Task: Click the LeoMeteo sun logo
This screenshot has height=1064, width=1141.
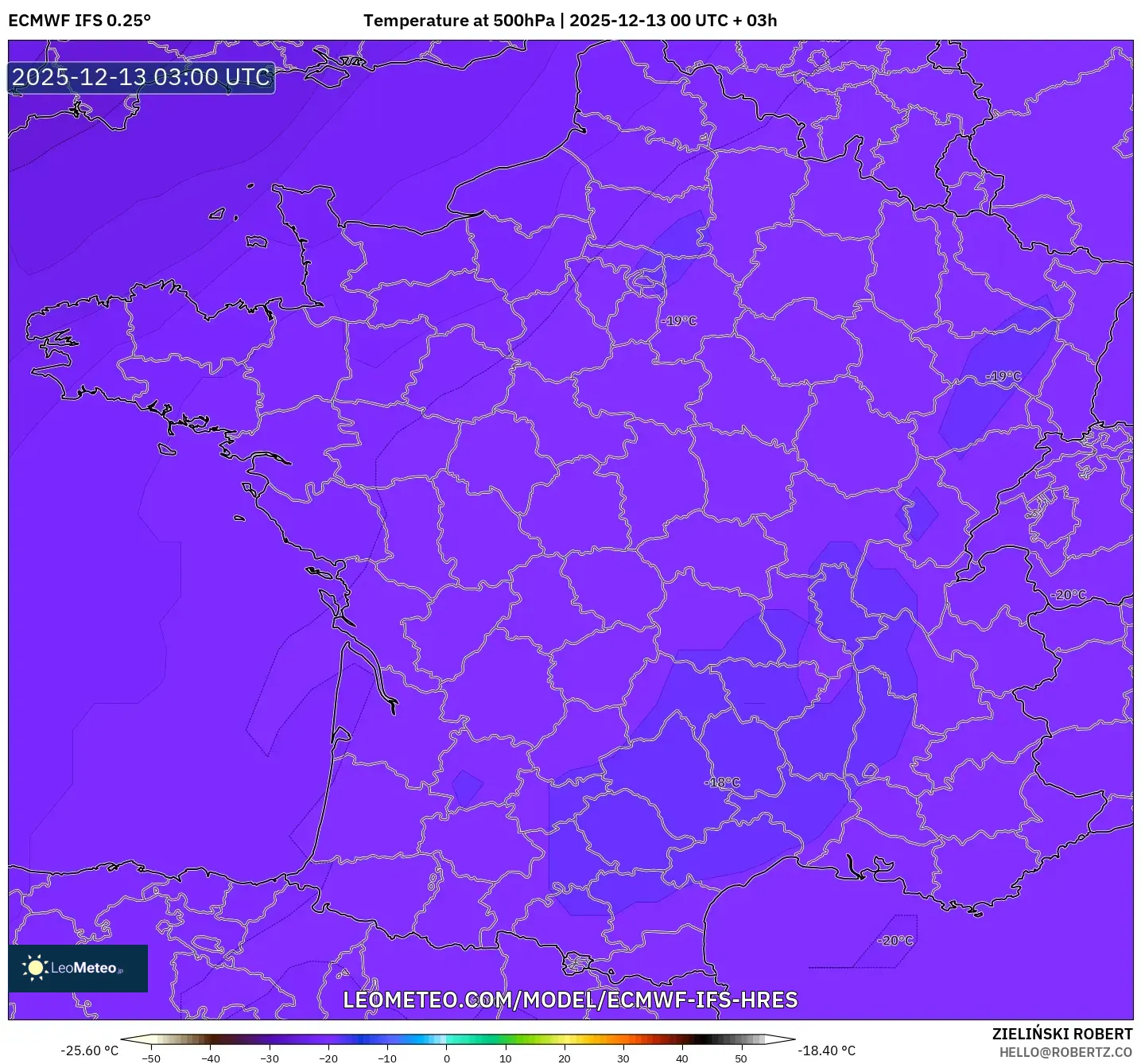Action: 36,966
